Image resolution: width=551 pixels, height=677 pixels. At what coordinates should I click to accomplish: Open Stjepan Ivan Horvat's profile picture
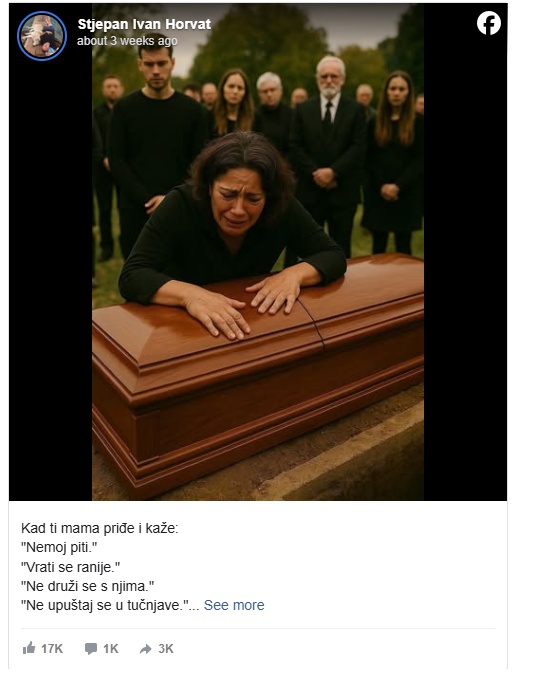(42, 36)
